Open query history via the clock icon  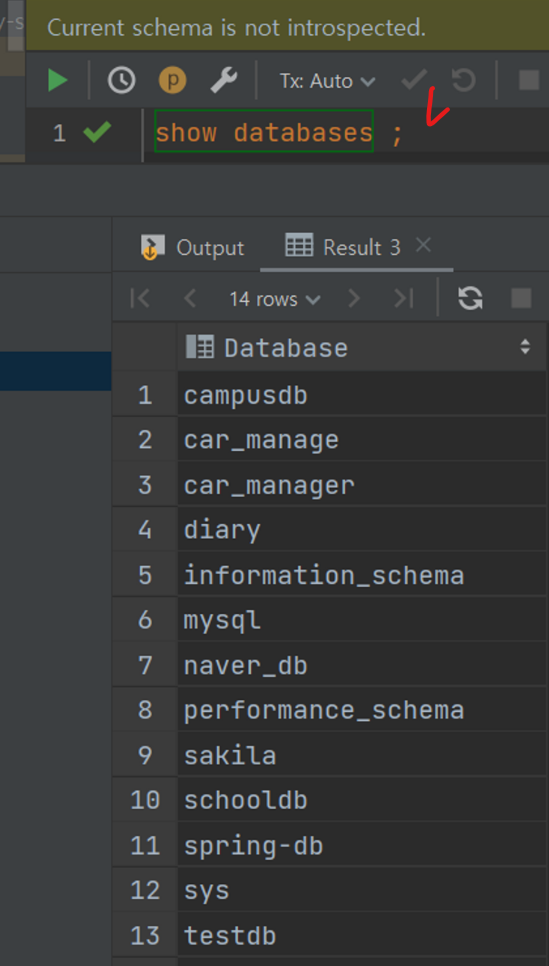pos(121,80)
